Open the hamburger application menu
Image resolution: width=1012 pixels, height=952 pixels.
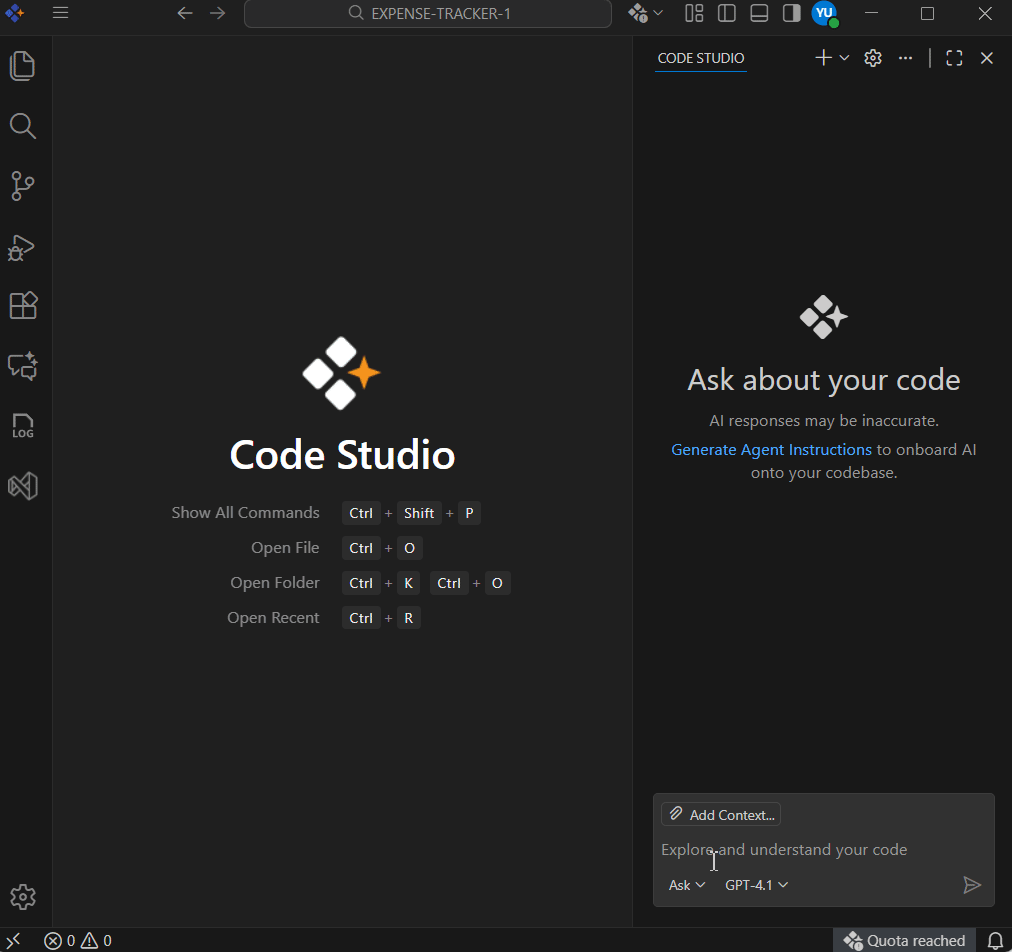point(61,13)
